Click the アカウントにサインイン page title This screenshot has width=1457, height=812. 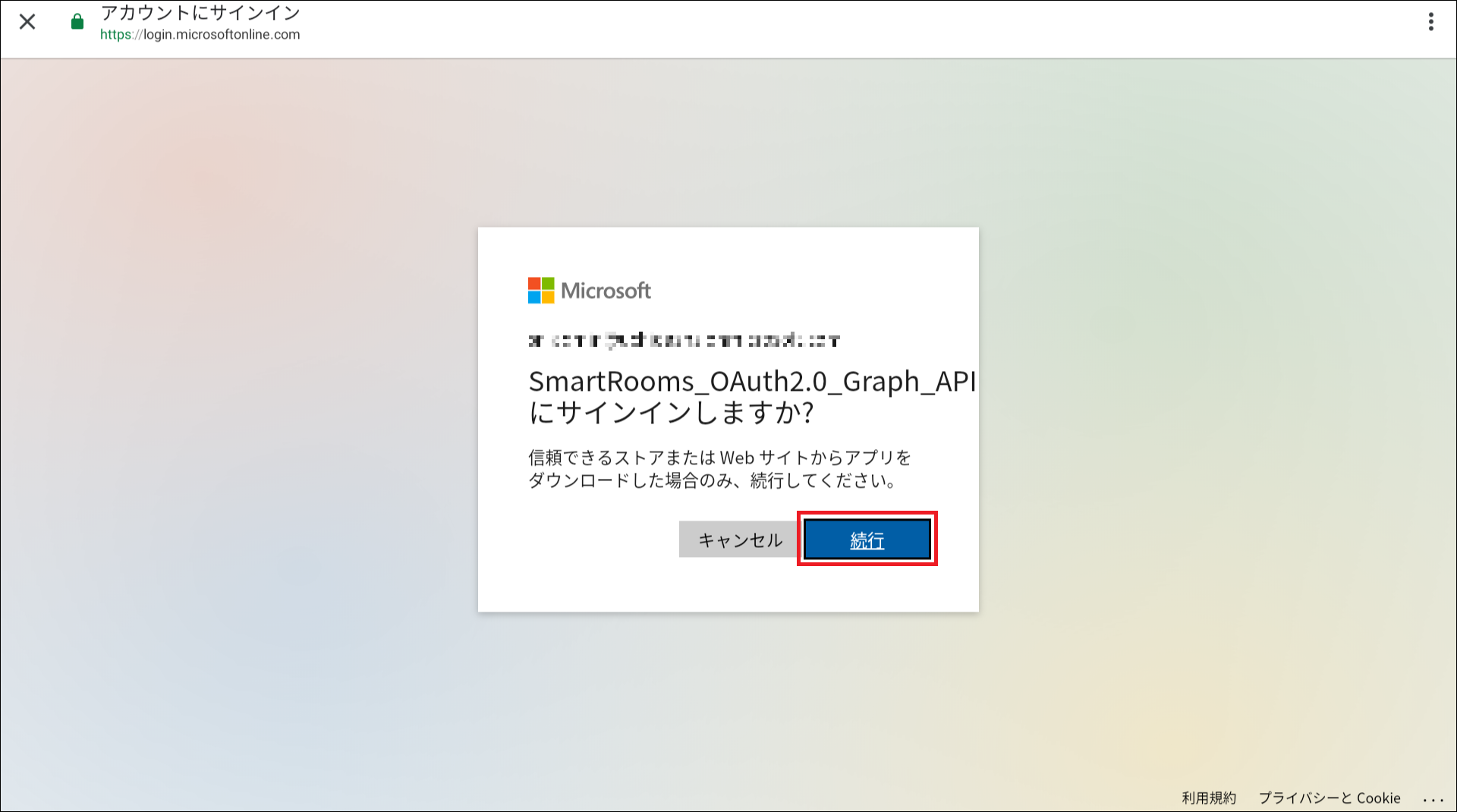click(x=200, y=13)
